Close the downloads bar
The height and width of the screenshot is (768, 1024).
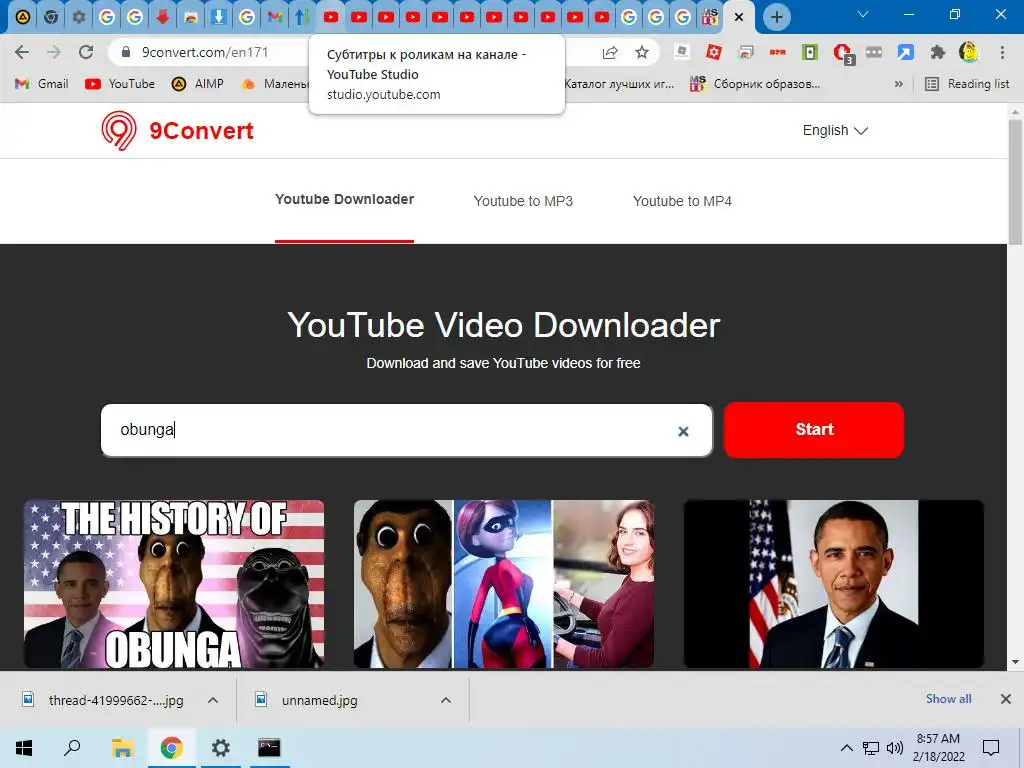pyautogui.click(x=1006, y=699)
